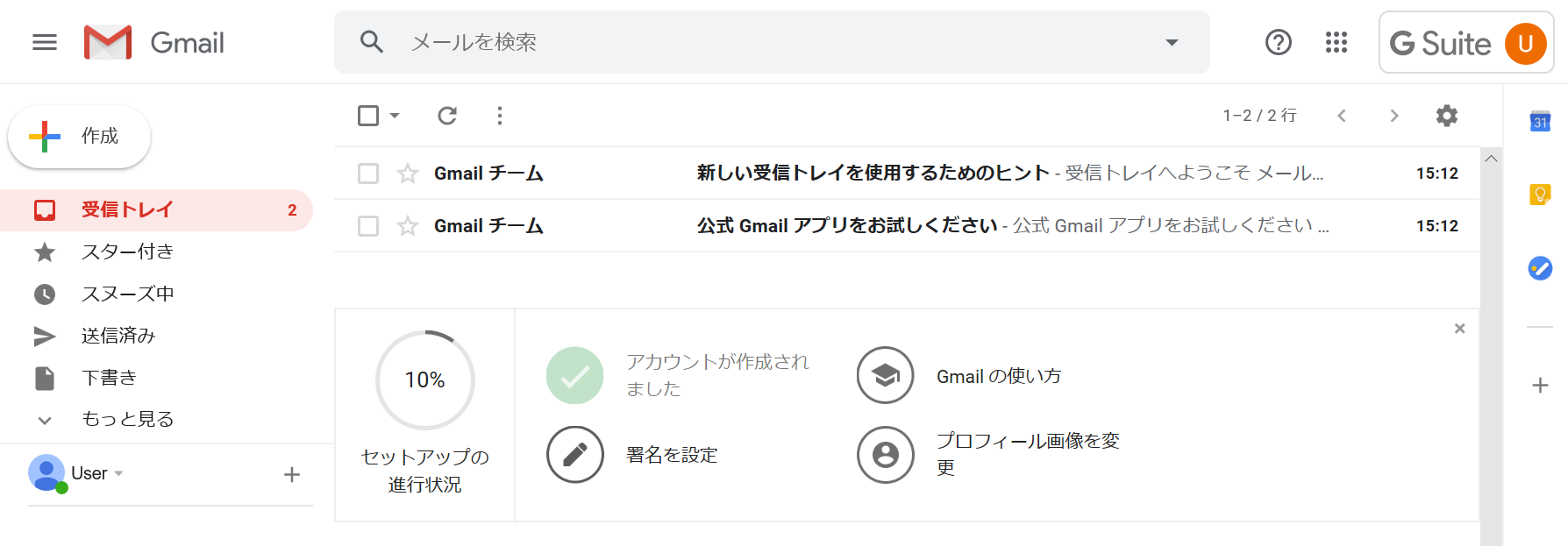Screen dimensions: 1568x546
Task: Click the Help question mark icon
Action: pos(1279,42)
